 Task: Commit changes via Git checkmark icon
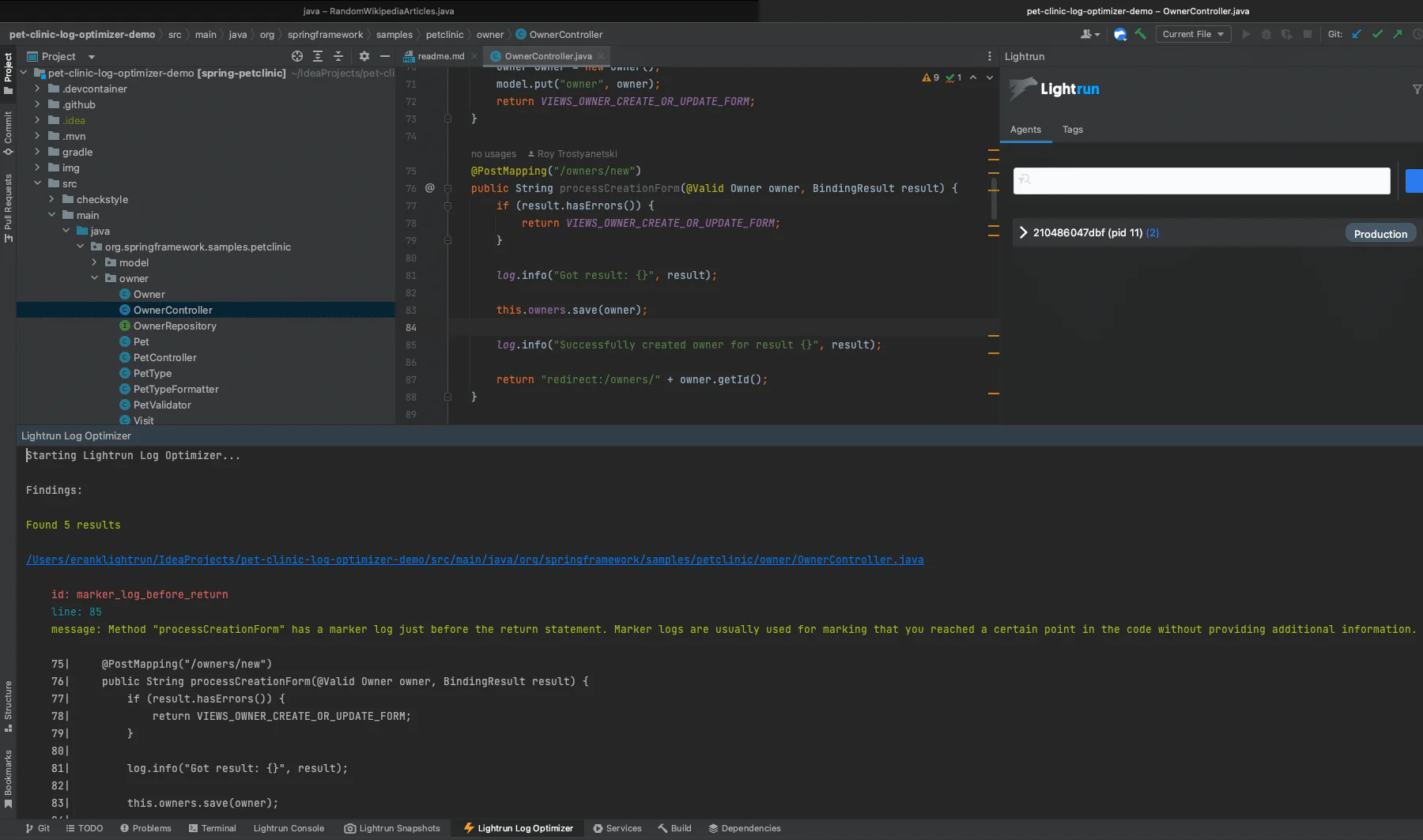(1379, 34)
